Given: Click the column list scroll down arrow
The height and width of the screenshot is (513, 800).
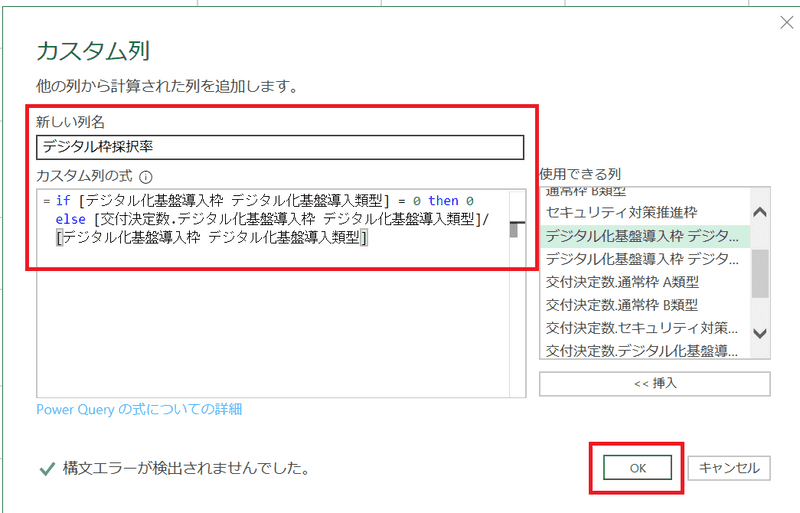Looking at the screenshot, I should [759, 333].
